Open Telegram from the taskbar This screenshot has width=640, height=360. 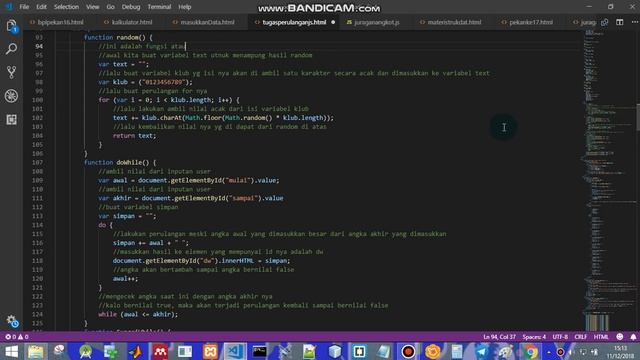point(482,351)
